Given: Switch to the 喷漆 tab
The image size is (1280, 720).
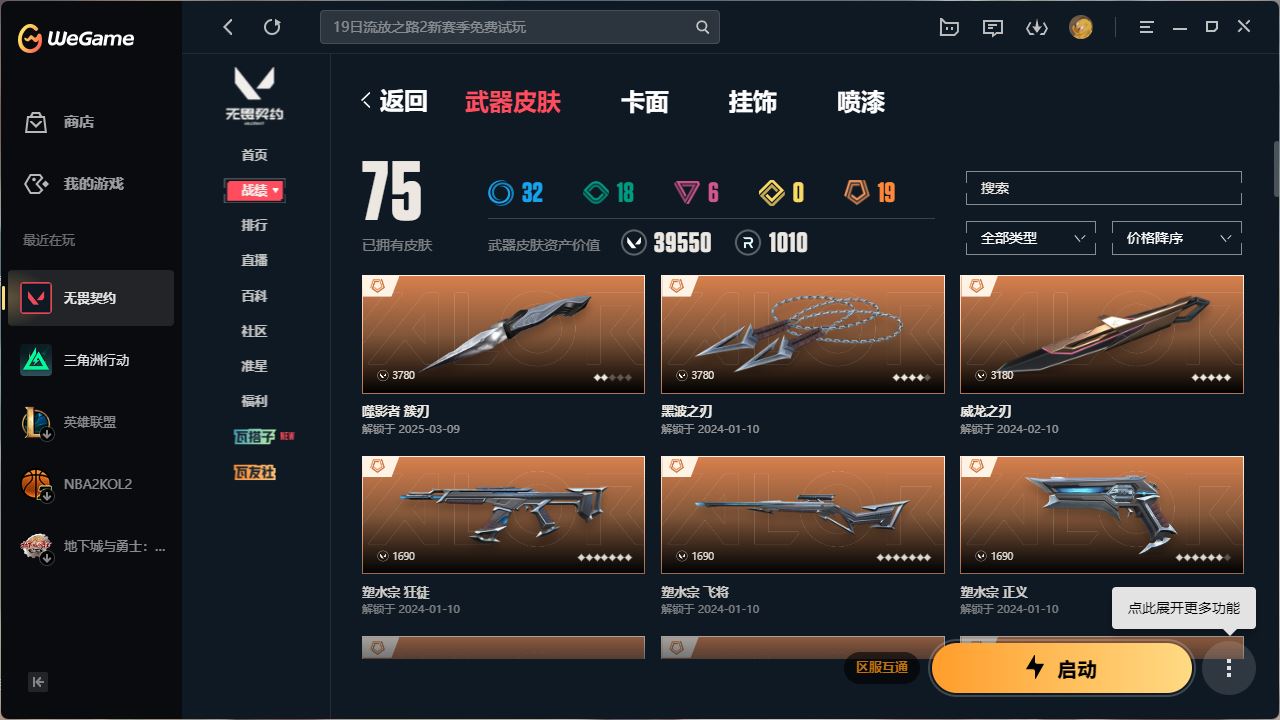Looking at the screenshot, I should (861, 102).
